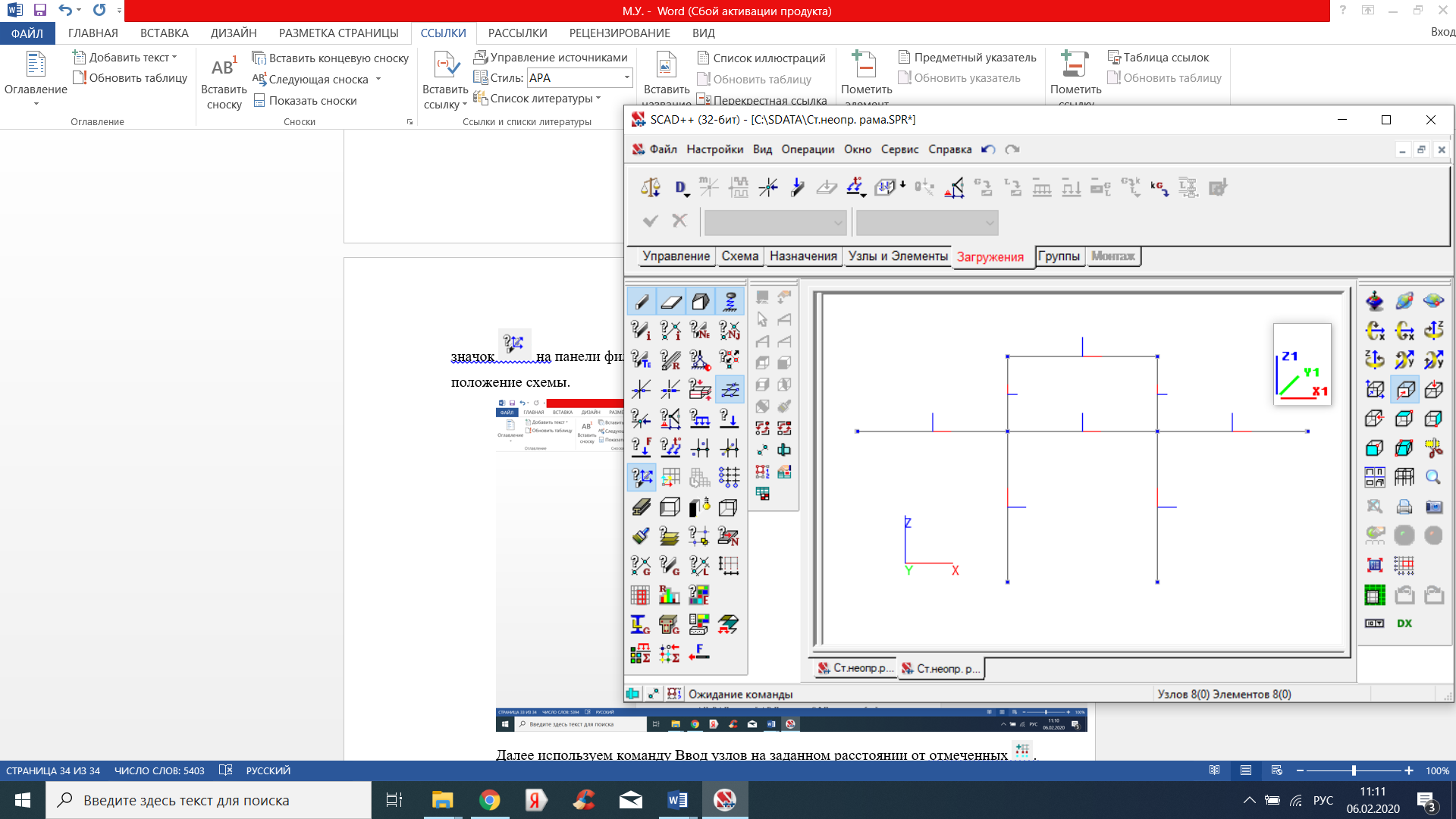The width and height of the screenshot is (1456, 819).
Task: Switch to the Схема tab
Action: [x=739, y=256]
